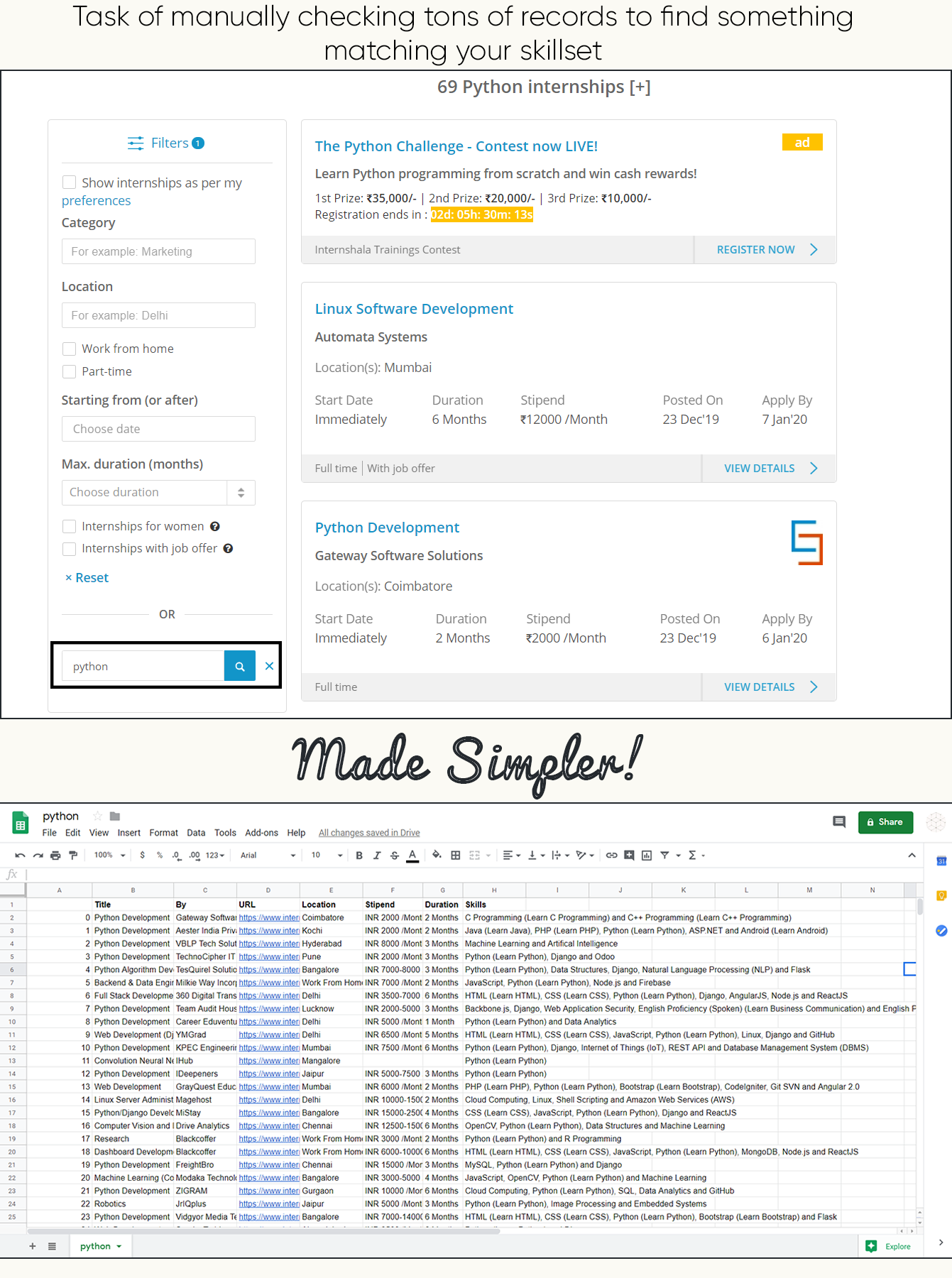
Task: Click help icon beside Internships for women
Action: click(215, 526)
